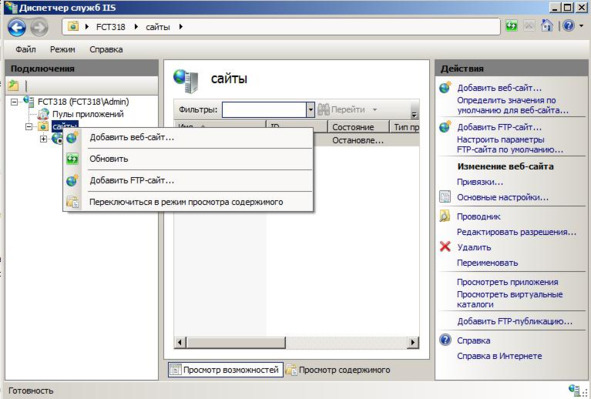Click the Переименовать link
Image resolution: width=591 pixels, height=399 pixels.
[487, 263]
